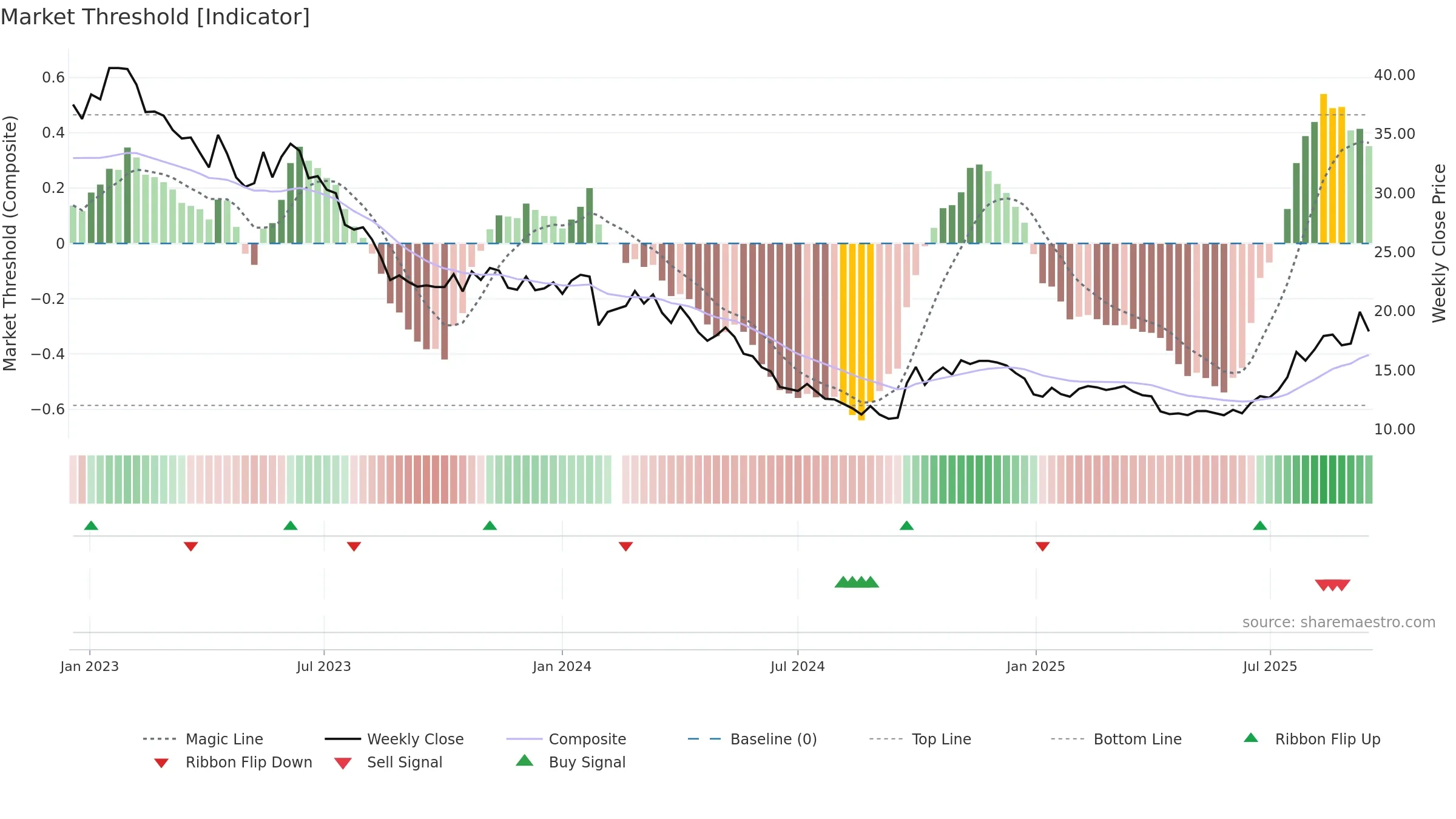This screenshot has width=1456, height=819.
Task: Click the Market Threshold [Indicator] chart title
Action: pyautogui.click(x=155, y=17)
